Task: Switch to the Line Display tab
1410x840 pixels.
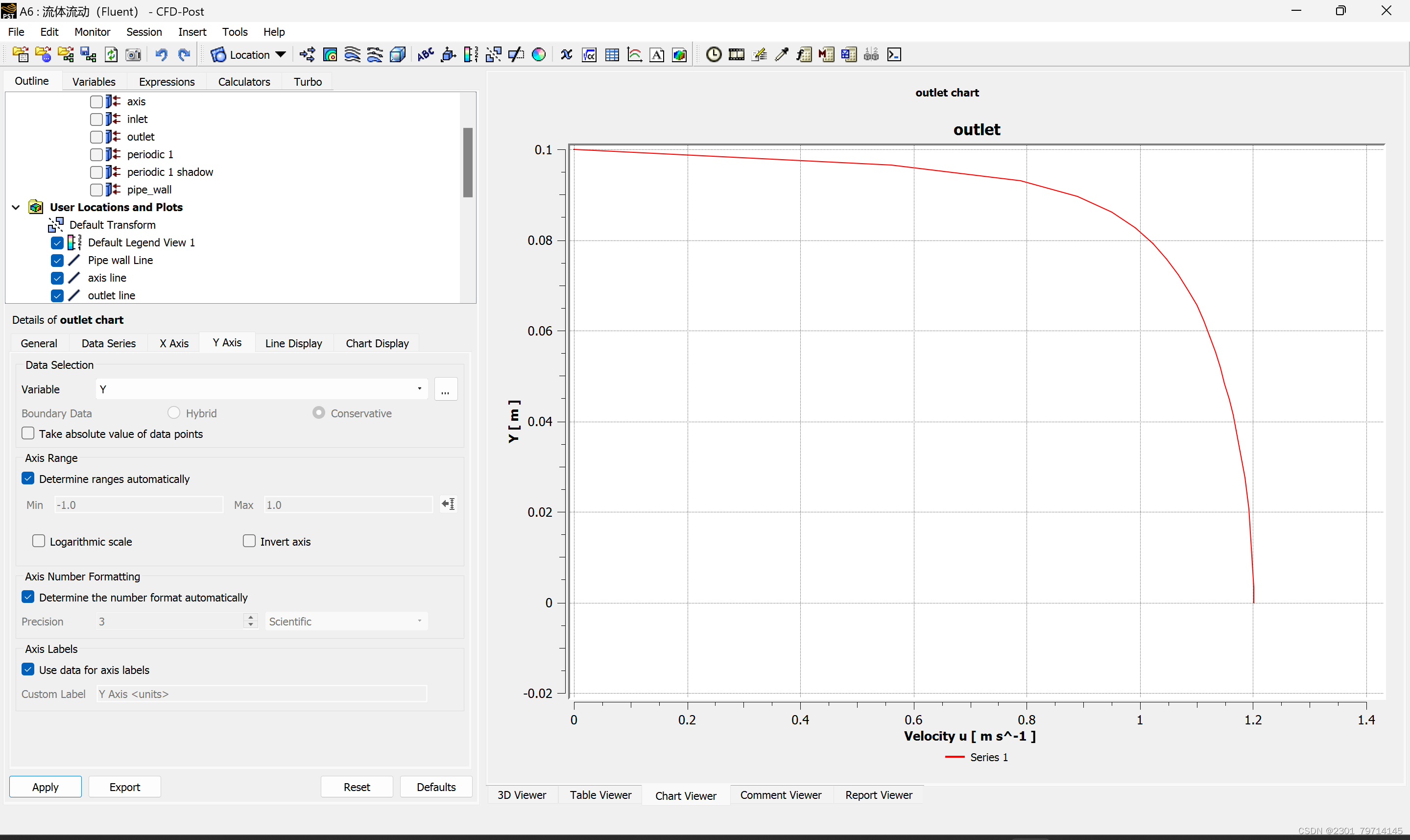Action: pyautogui.click(x=293, y=343)
